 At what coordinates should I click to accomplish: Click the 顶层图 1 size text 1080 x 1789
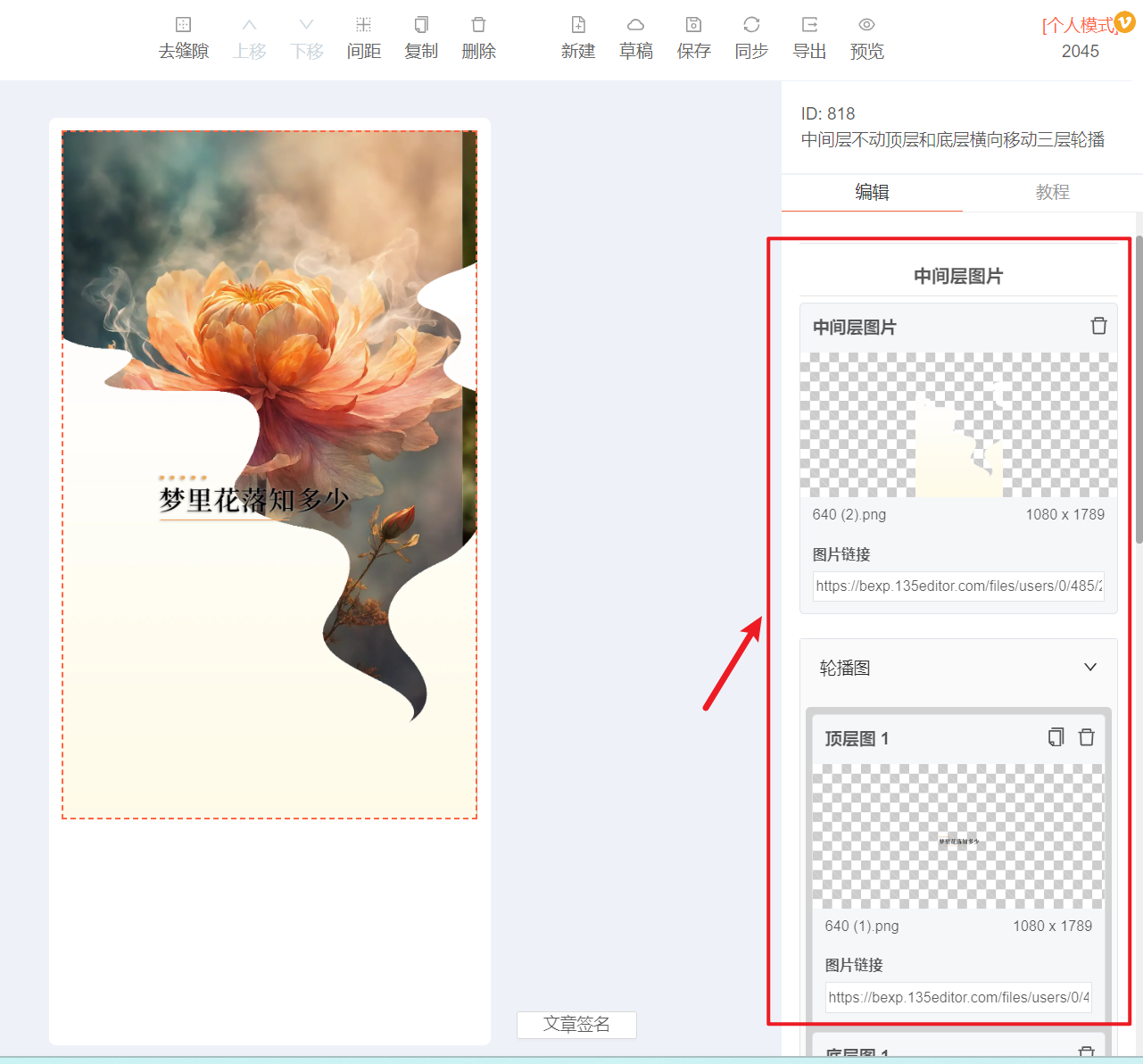click(x=1053, y=927)
